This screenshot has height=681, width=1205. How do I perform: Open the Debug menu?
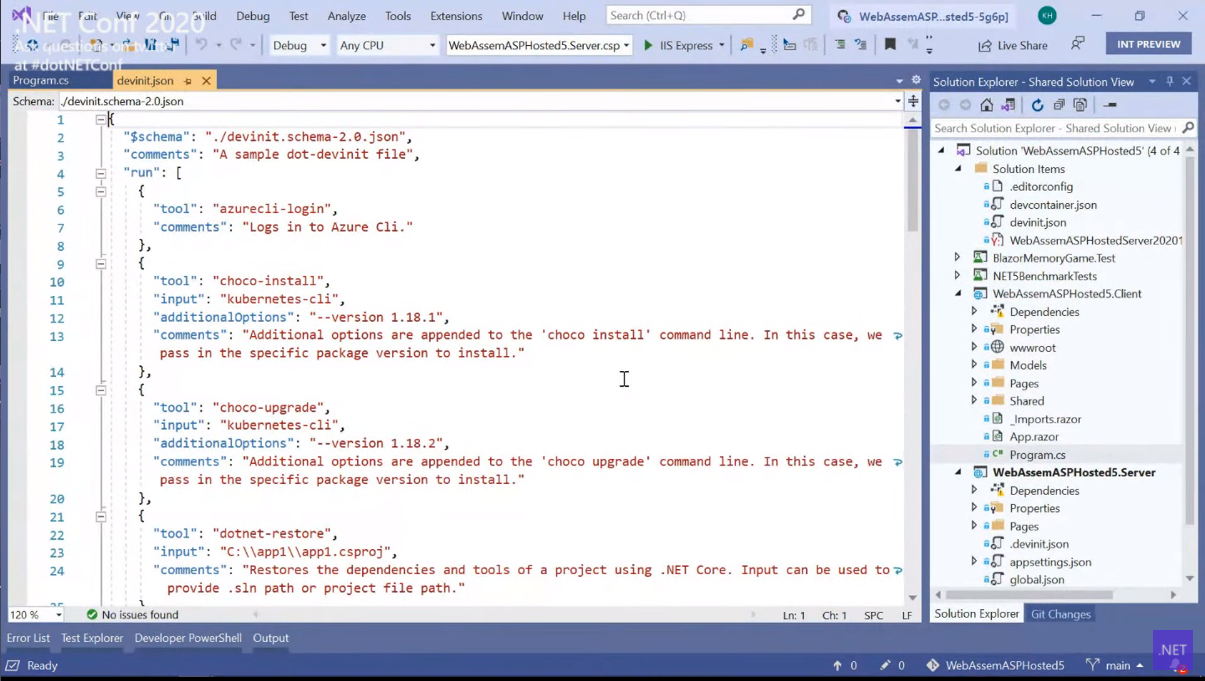tap(253, 16)
